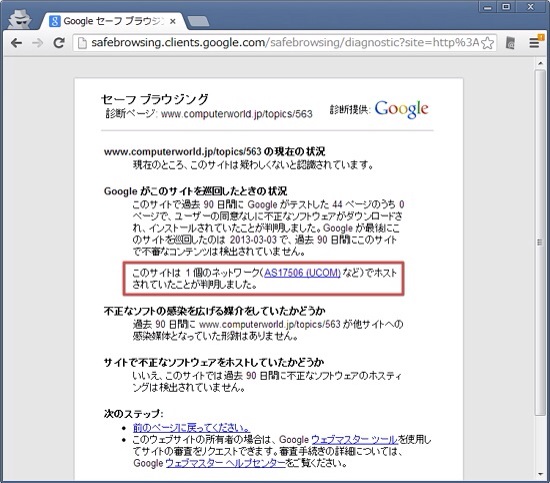Screen dimensions: 550x483
Task: Open the Chrome hamburger menu
Action: pyautogui.click(x=535, y=42)
